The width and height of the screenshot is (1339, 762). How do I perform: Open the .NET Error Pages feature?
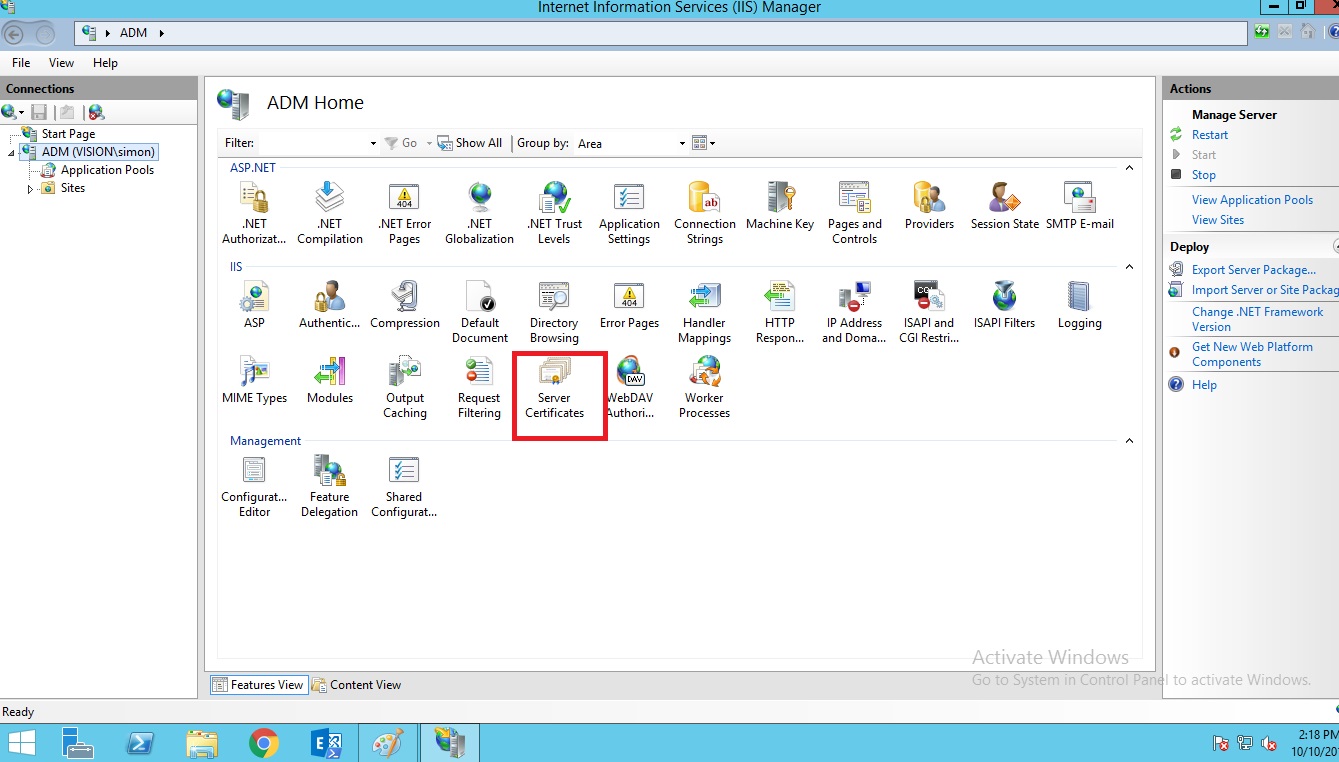[x=404, y=213]
